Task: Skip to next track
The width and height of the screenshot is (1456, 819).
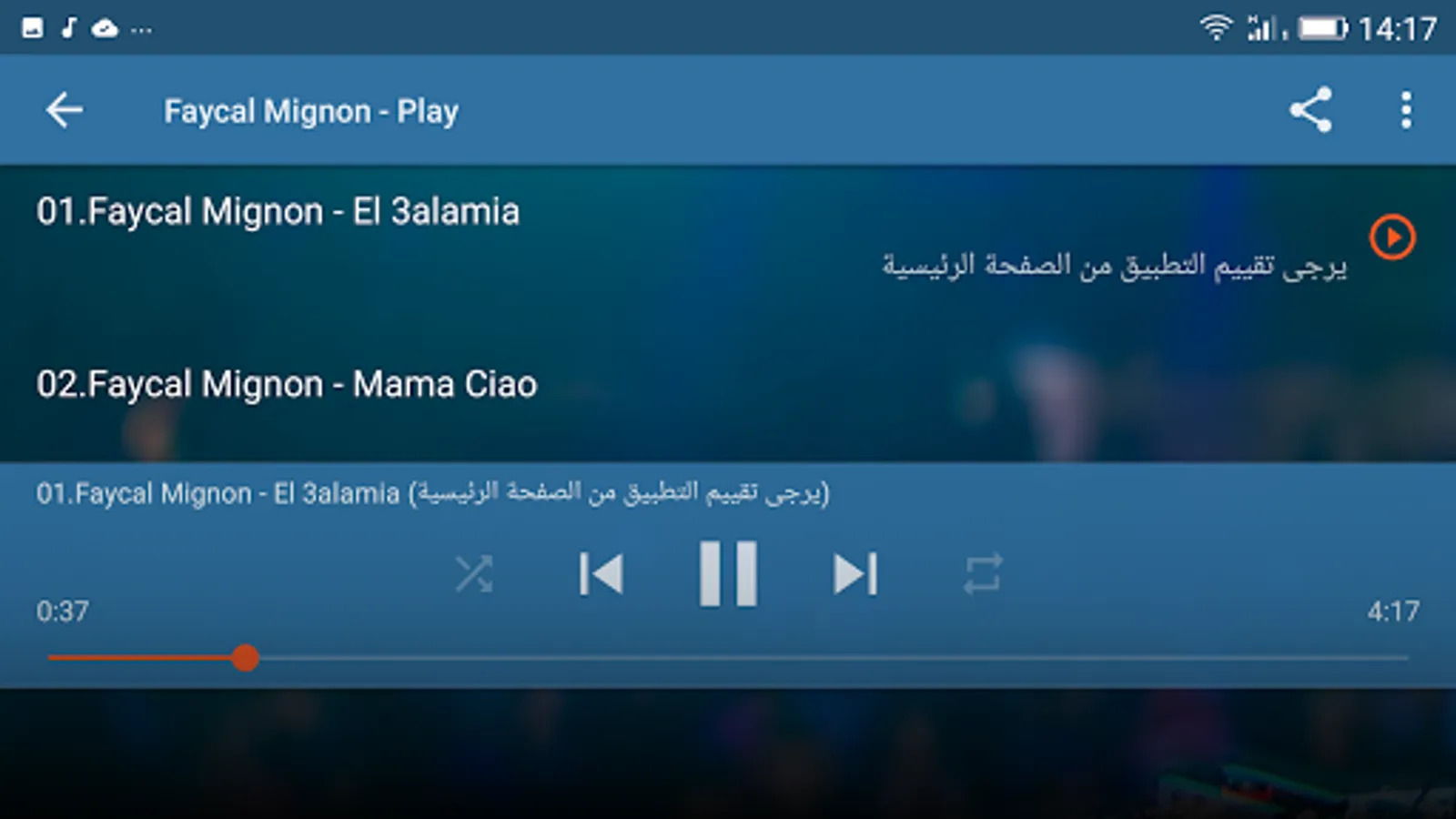Action: [x=854, y=574]
